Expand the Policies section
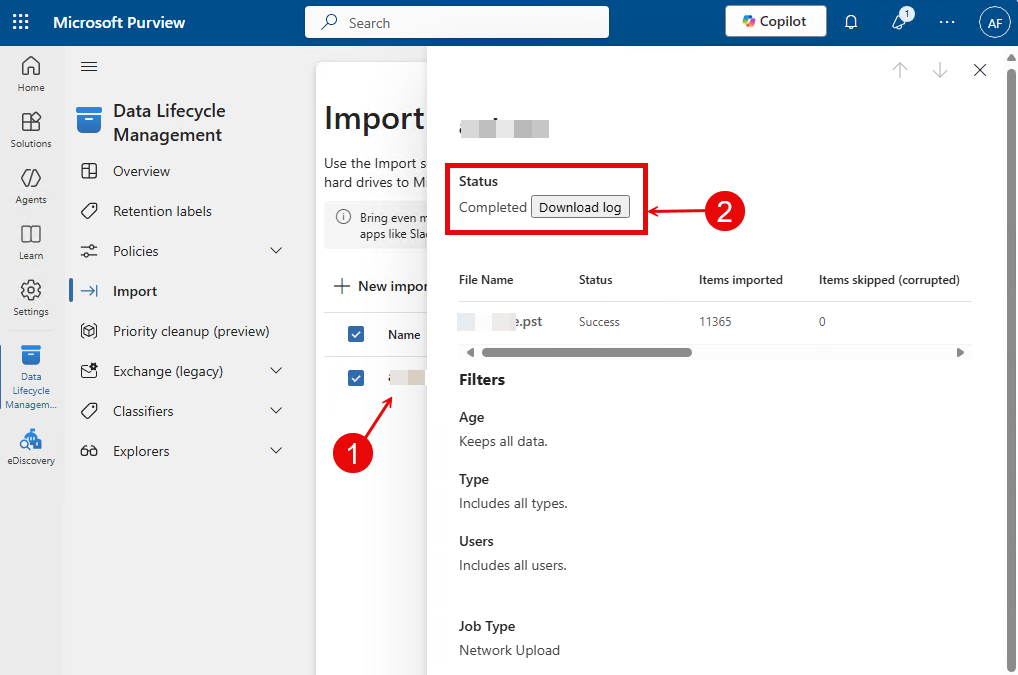Image resolution: width=1018 pixels, height=675 pixels. tap(276, 251)
